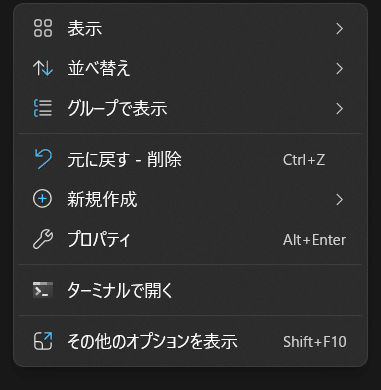The height and width of the screenshot is (390, 381).
Task: Expand the 表示 submenu chevron
Action: tap(339, 29)
